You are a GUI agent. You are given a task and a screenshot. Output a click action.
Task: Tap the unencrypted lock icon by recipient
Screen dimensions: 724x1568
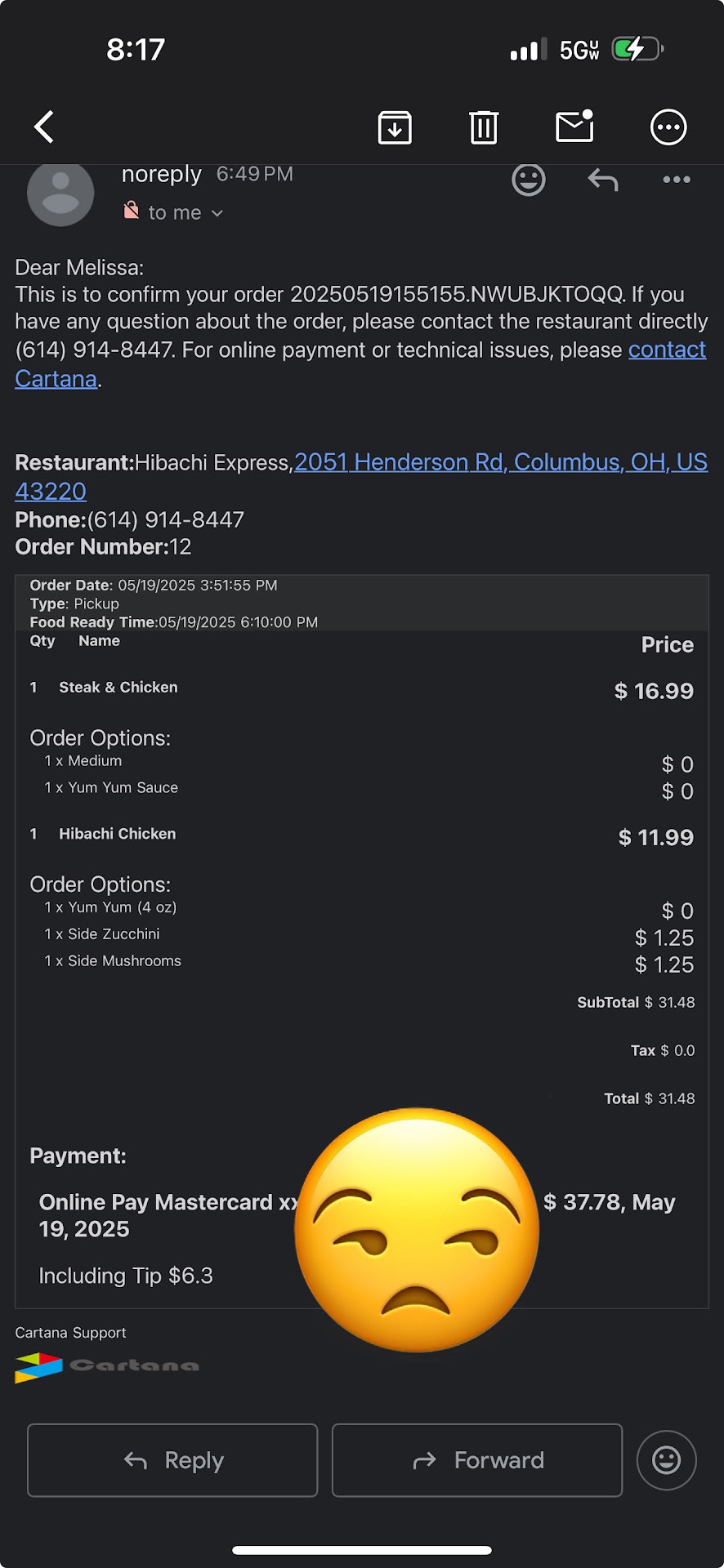[x=131, y=211]
